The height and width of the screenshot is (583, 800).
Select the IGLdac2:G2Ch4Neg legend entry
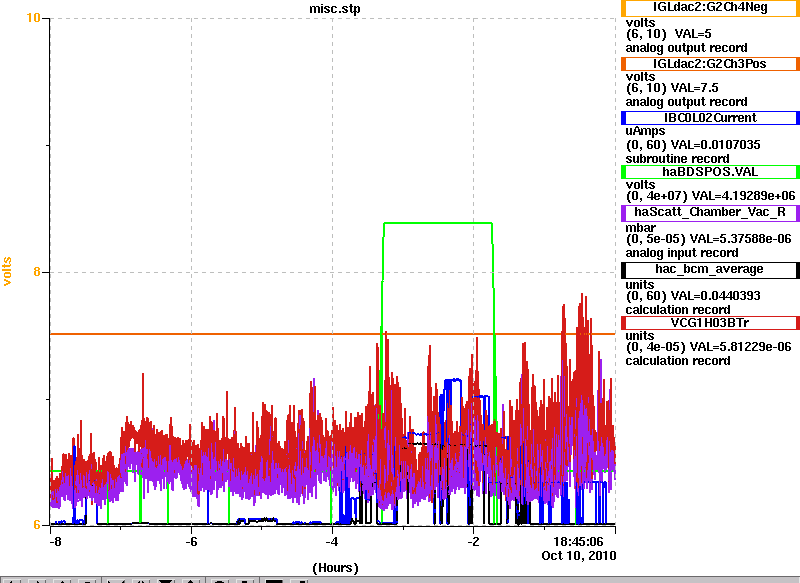click(710, 8)
